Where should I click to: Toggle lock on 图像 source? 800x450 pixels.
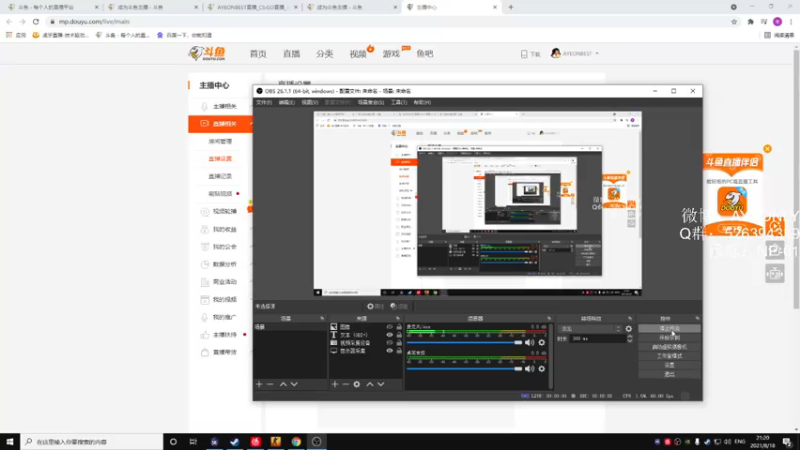click(399, 327)
